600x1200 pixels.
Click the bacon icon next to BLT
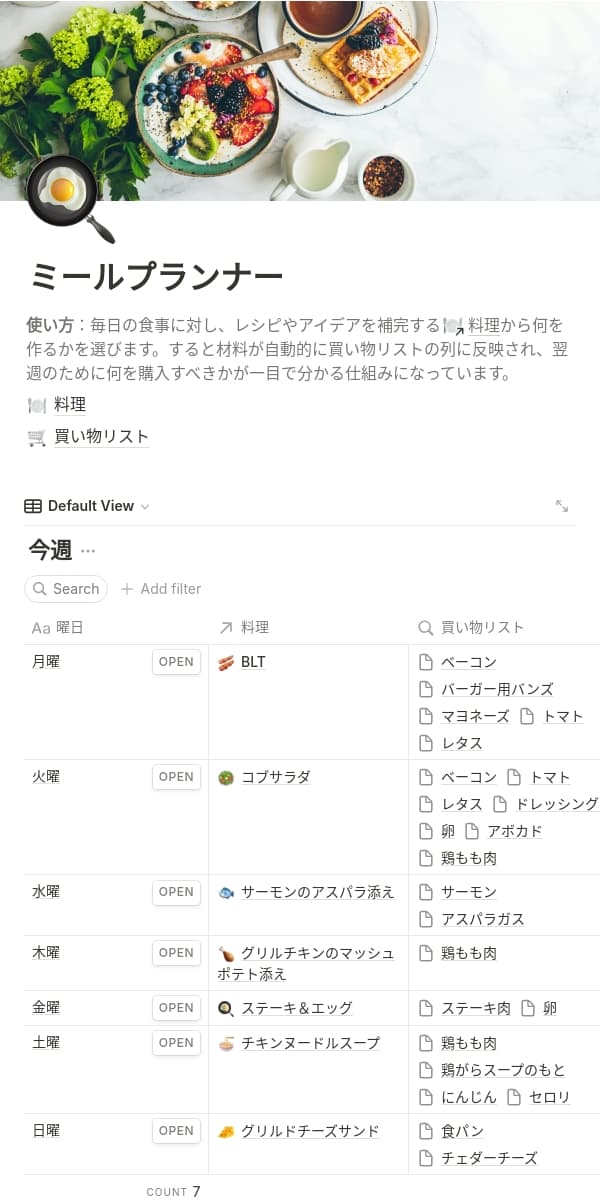pos(226,662)
